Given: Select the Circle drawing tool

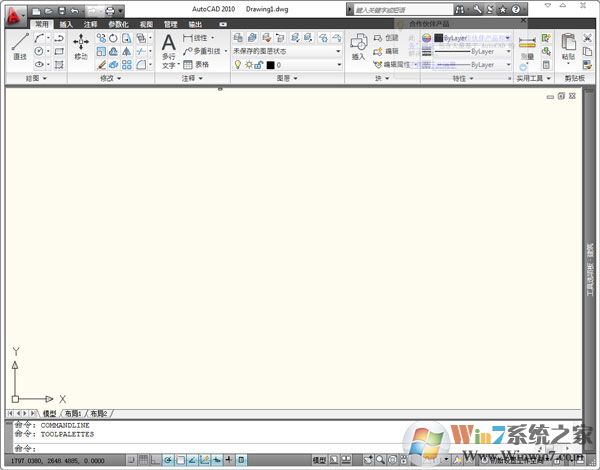Looking at the screenshot, I should click(x=39, y=51).
